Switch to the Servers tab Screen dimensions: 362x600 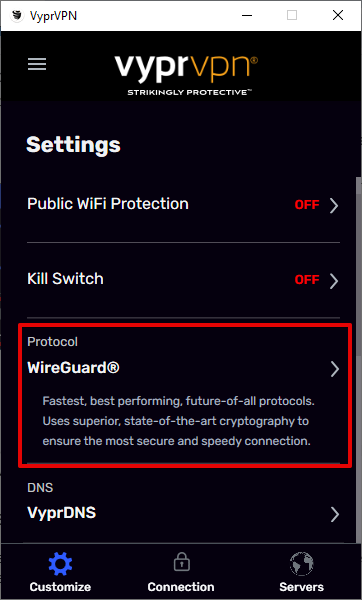(x=302, y=572)
